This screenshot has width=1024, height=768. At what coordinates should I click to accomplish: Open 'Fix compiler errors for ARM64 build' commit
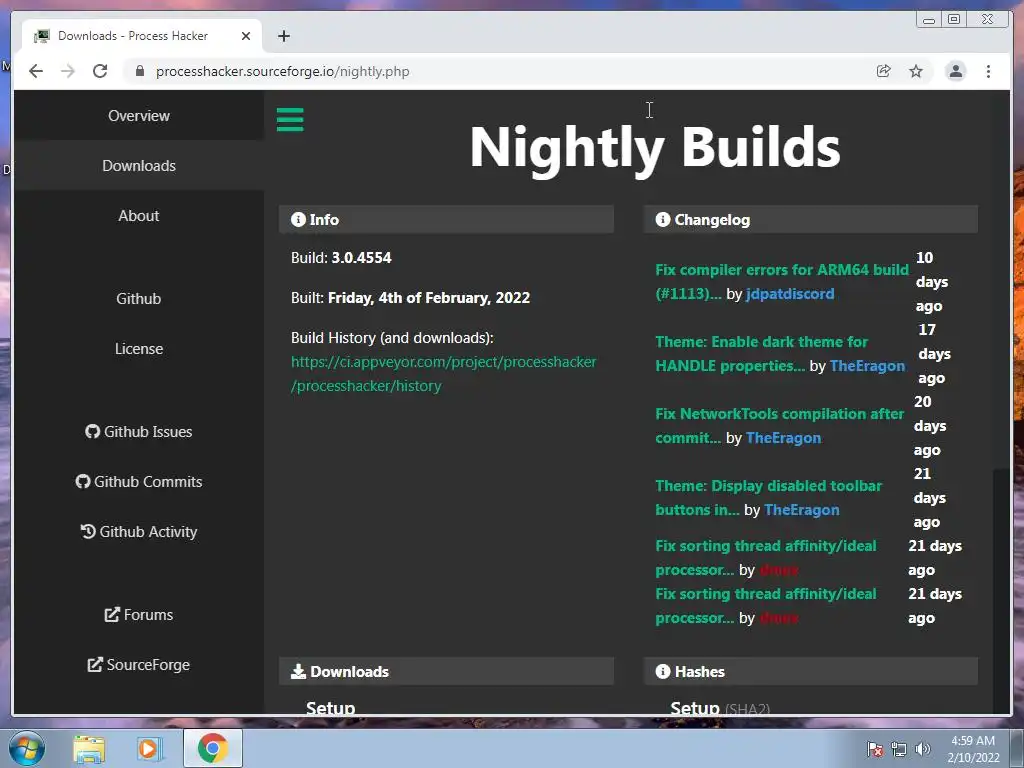click(x=782, y=281)
